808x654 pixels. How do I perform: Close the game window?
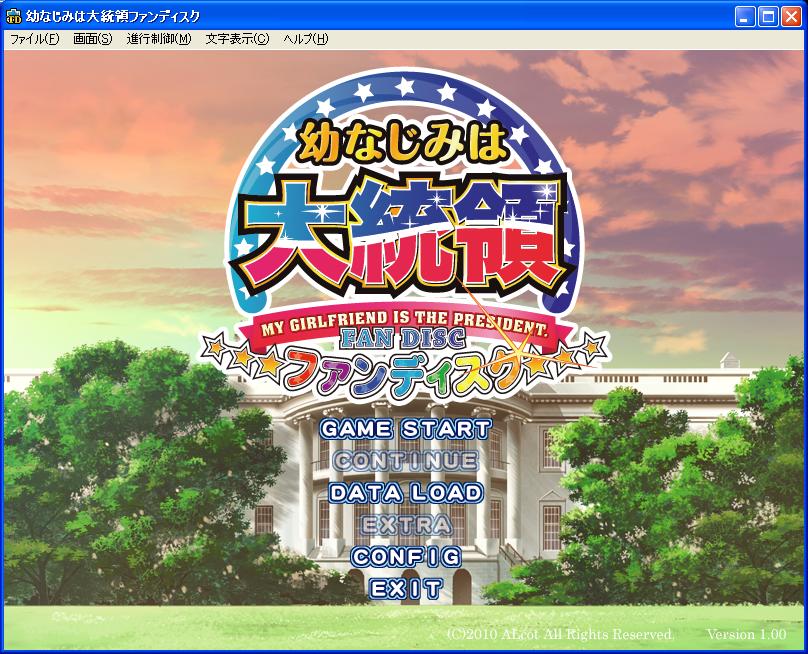point(791,17)
